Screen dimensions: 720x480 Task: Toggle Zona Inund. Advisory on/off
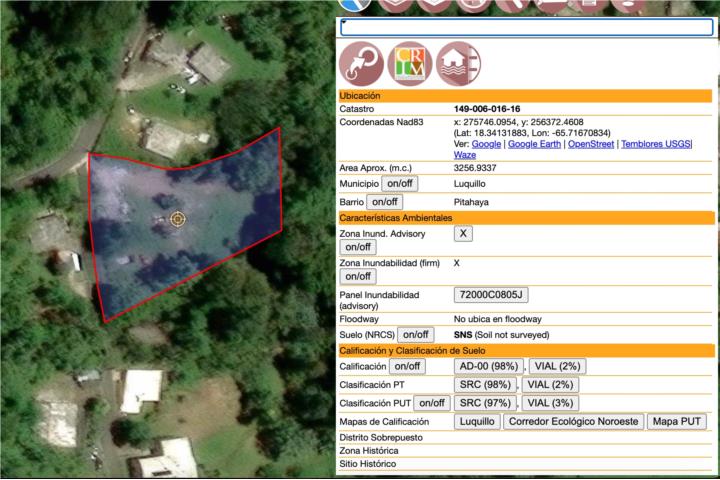point(358,247)
